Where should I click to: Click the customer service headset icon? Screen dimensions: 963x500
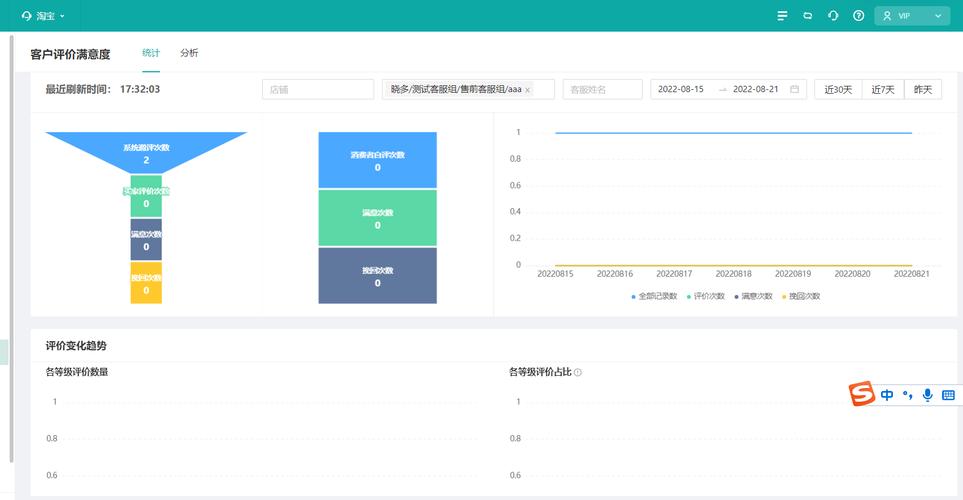pos(833,16)
